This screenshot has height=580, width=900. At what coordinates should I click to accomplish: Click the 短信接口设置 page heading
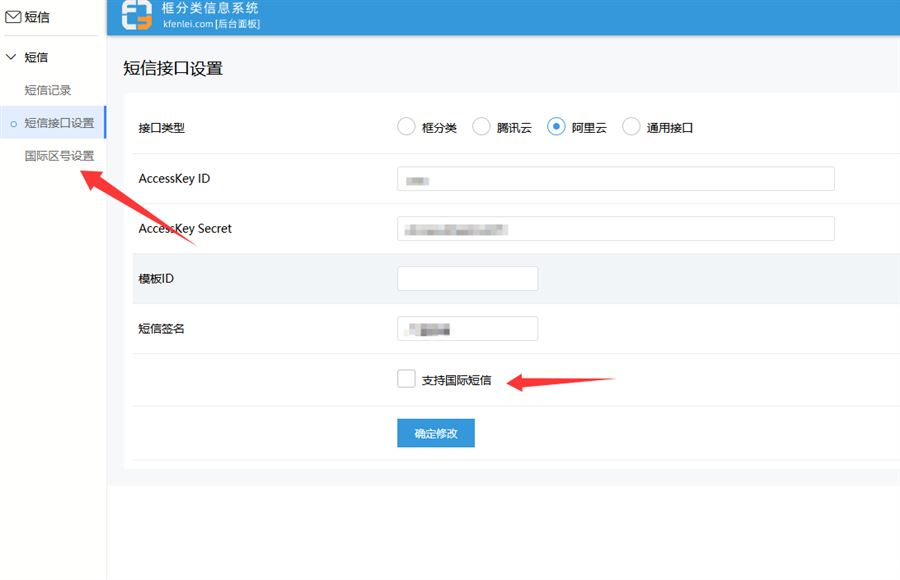[173, 69]
